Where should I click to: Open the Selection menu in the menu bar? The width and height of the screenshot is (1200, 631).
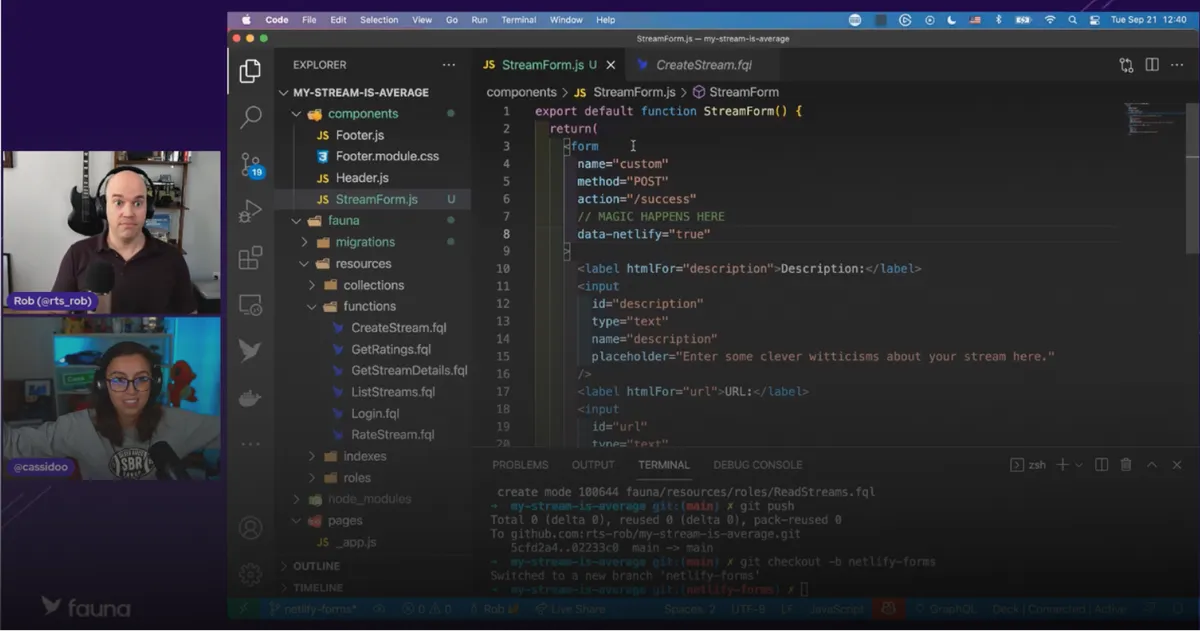tap(379, 19)
